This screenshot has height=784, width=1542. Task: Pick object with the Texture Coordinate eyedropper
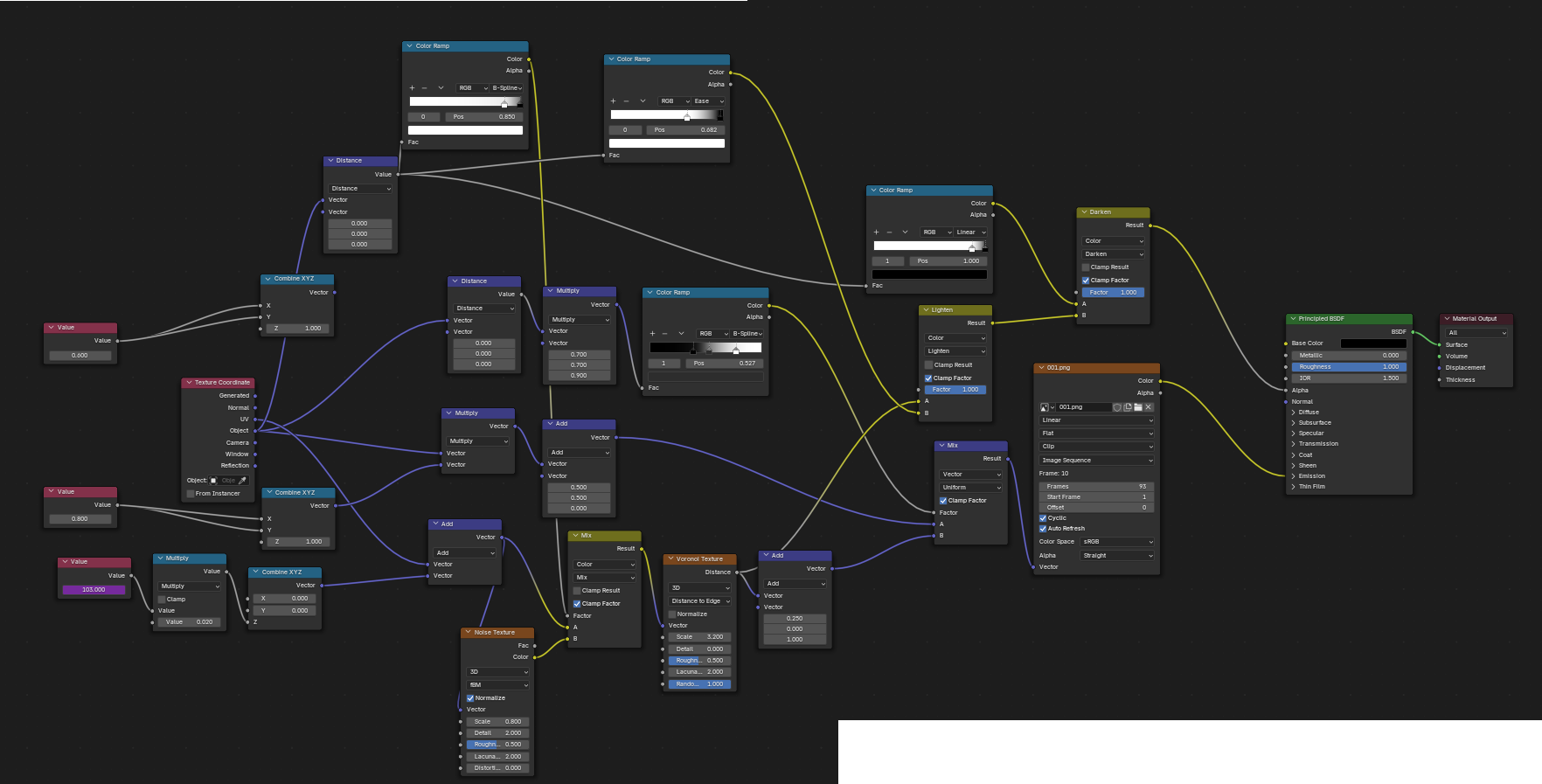tap(243, 480)
